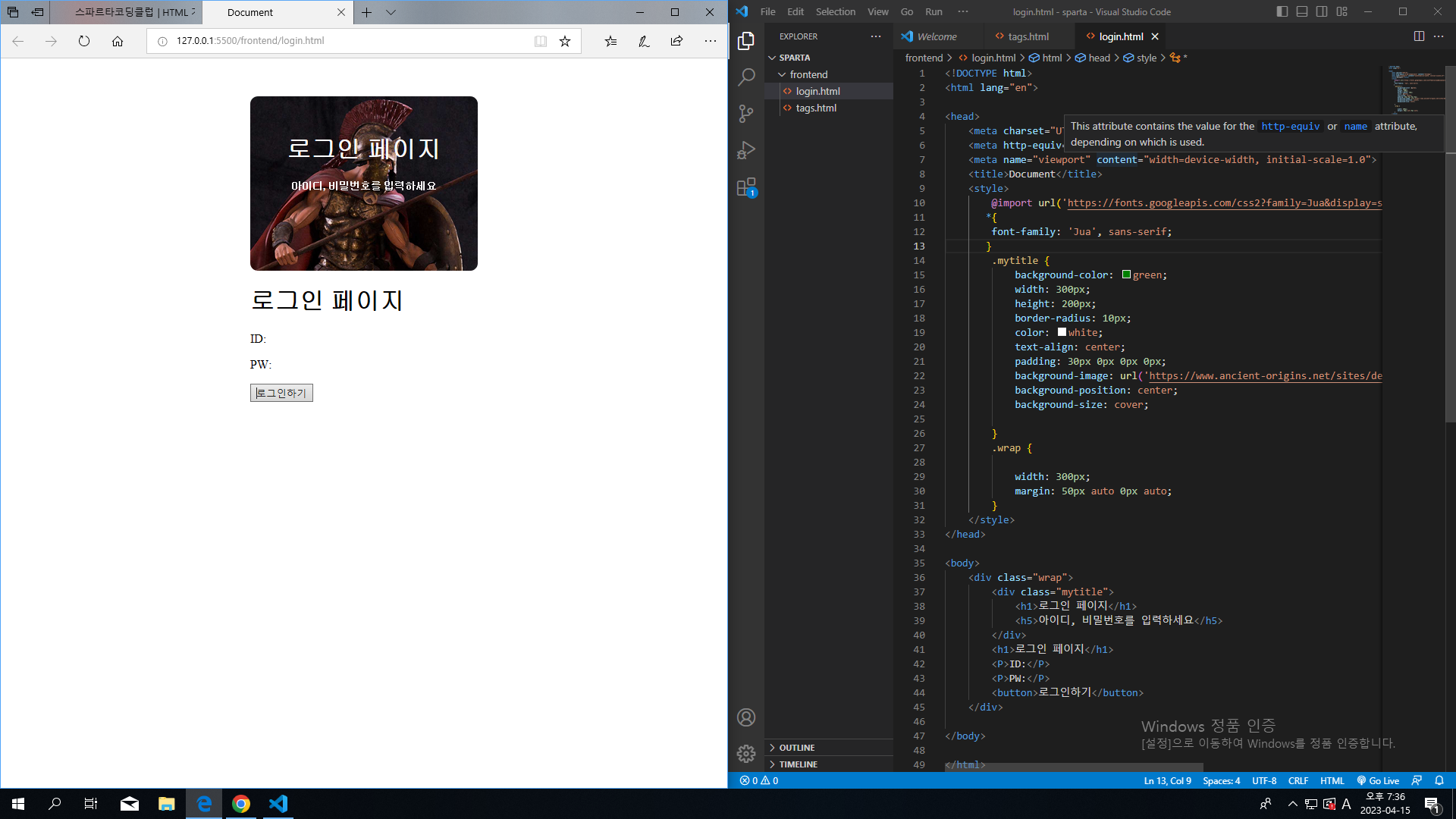Open the Add notes pen tool in Edge

click(644, 41)
